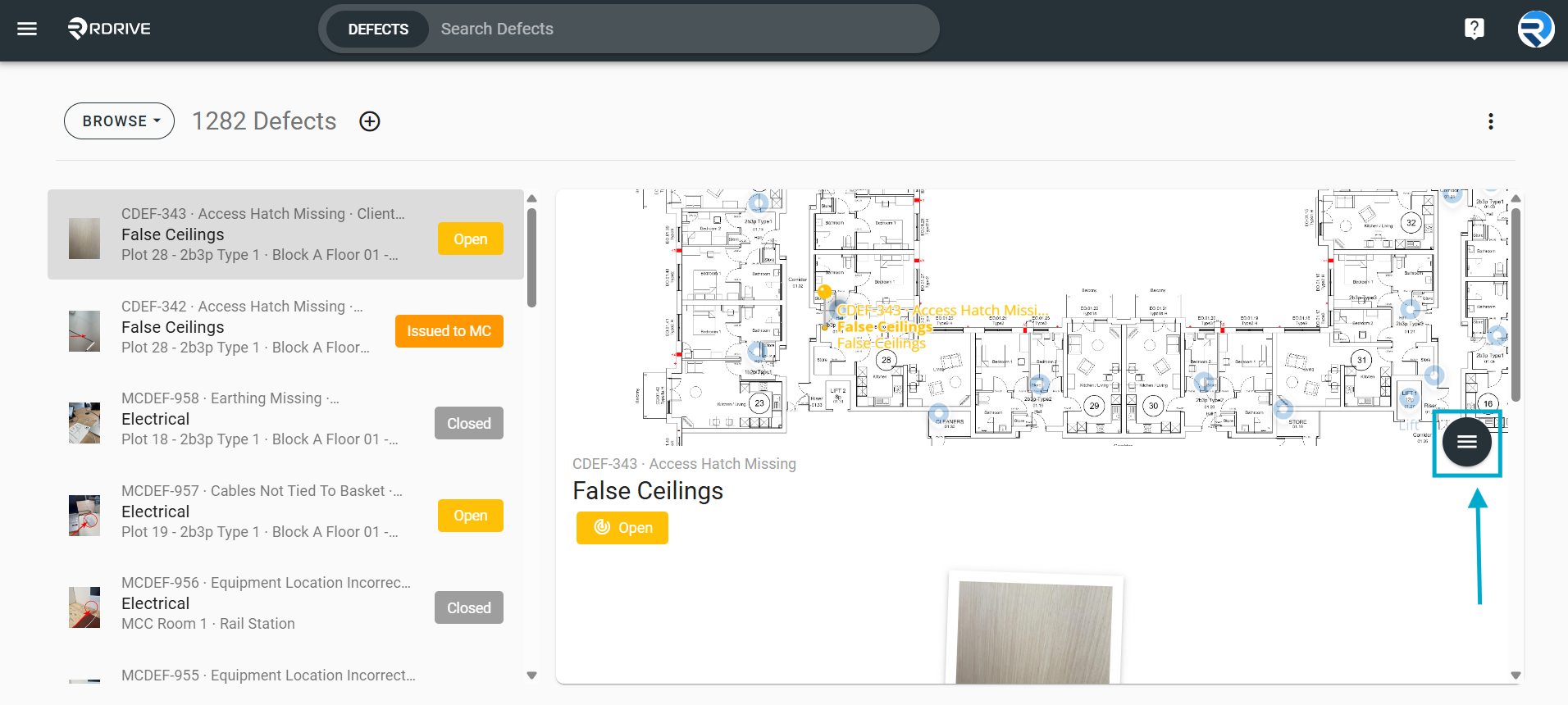The width and height of the screenshot is (1568, 705).
Task: Click the detail panel scrollbar thumb
Action: click(x=1516, y=304)
